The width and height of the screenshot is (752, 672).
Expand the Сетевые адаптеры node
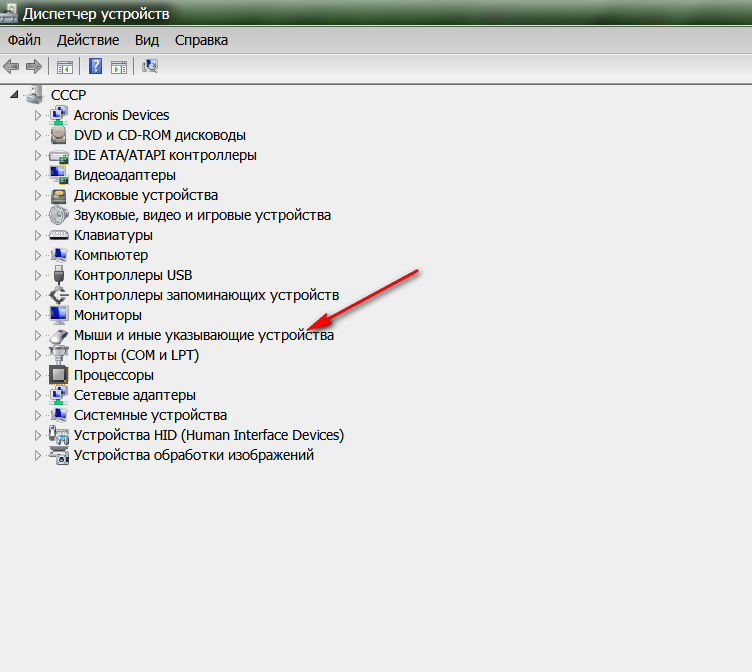(x=37, y=395)
